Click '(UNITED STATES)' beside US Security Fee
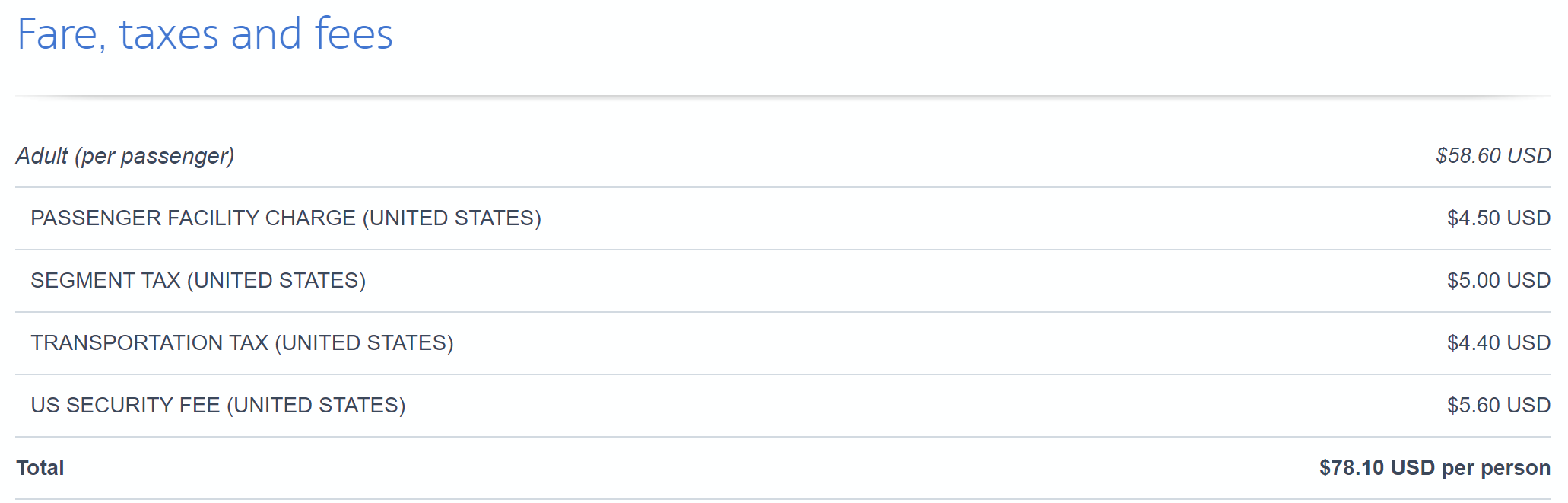This screenshot has width=1568, height=503. pyautogui.click(x=316, y=406)
